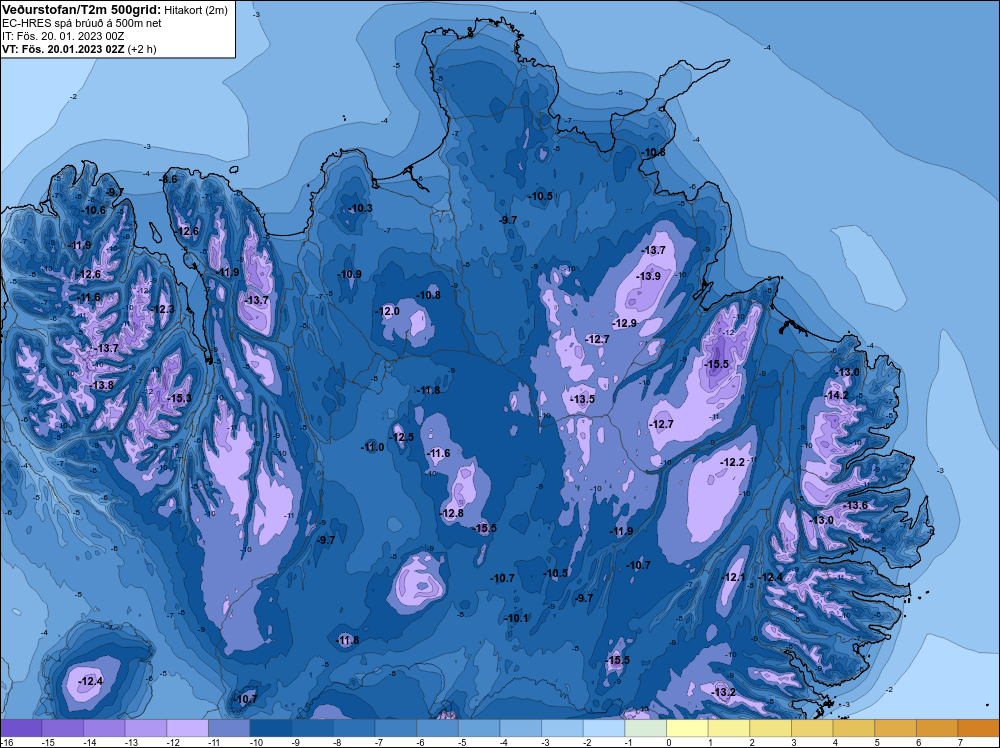Select legend swatch between -1 and 0
Viewport: 1000px width, 748px height.
(x=645, y=728)
